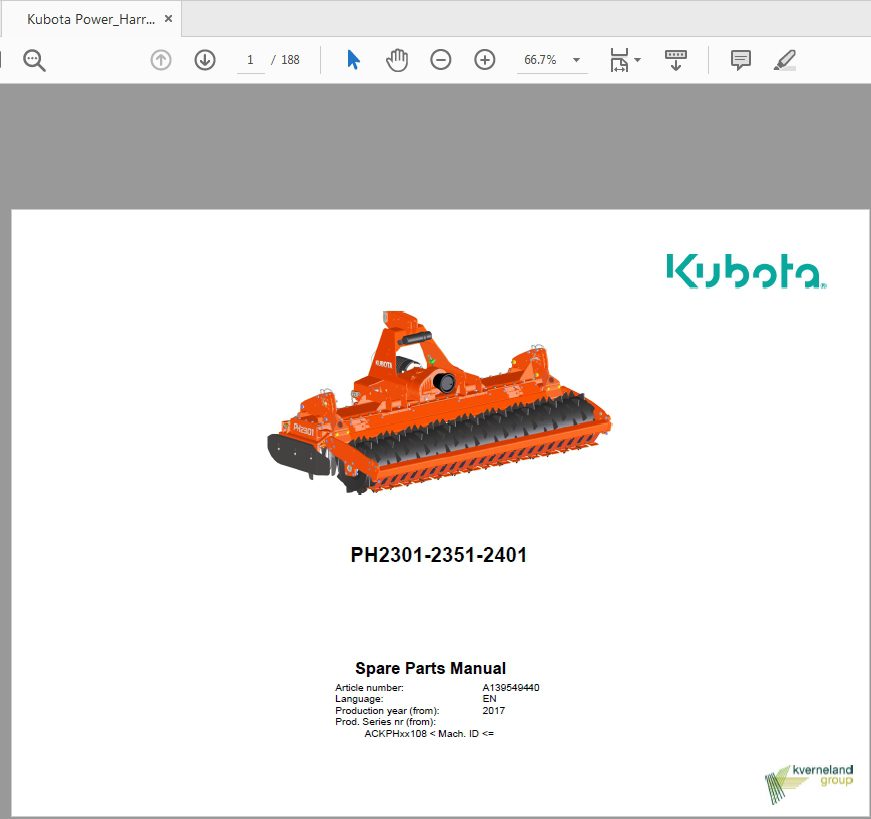This screenshot has height=819, width=871.
Task: Click the orange power harrow image
Action: [x=439, y=402]
